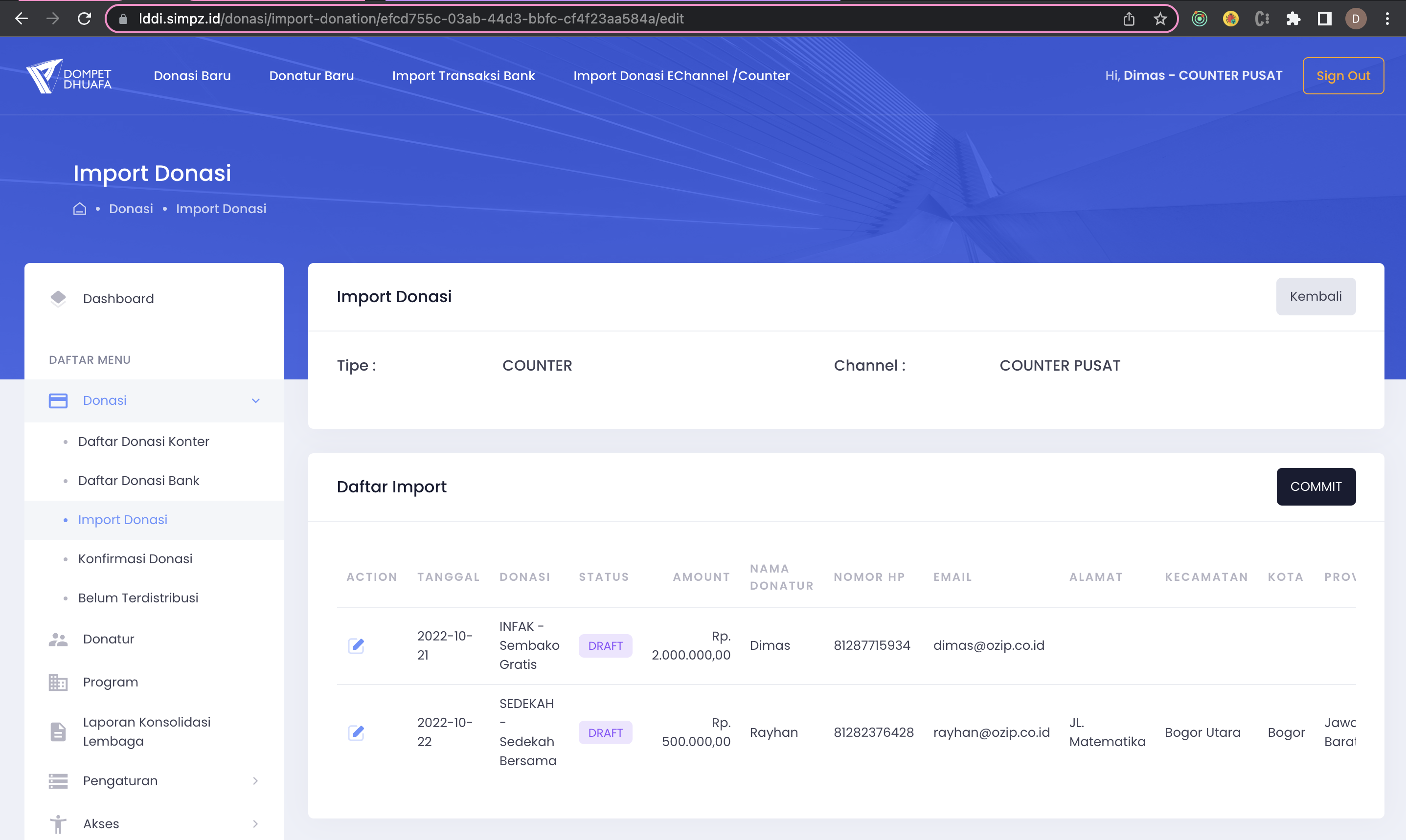Click the edit pencil icon for Dimas row
1406x840 pixels.
pos(356,645)
